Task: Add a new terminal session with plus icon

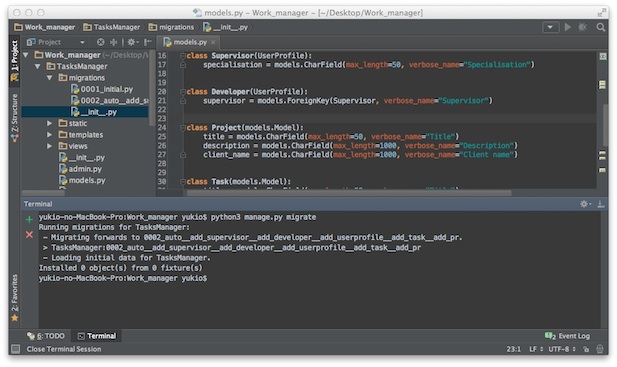Action: click(x=29, y=219)
